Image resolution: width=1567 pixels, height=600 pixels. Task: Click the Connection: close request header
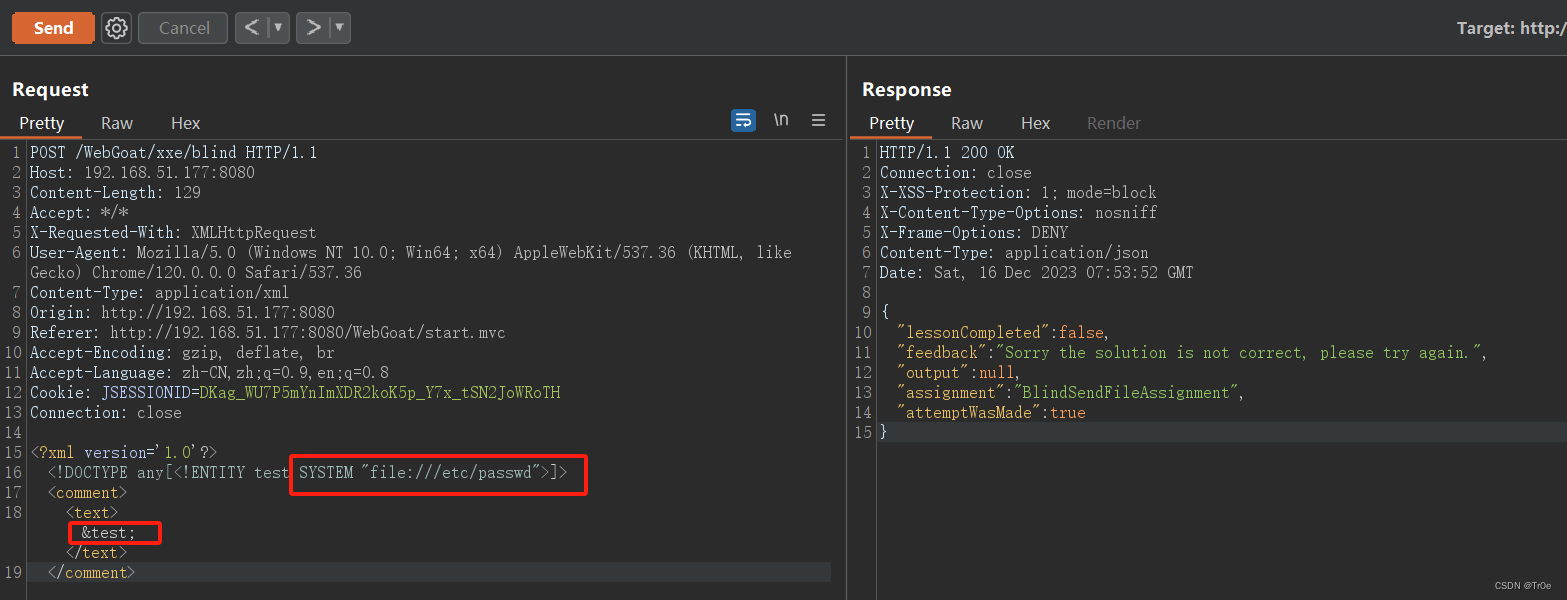[106, 413]
